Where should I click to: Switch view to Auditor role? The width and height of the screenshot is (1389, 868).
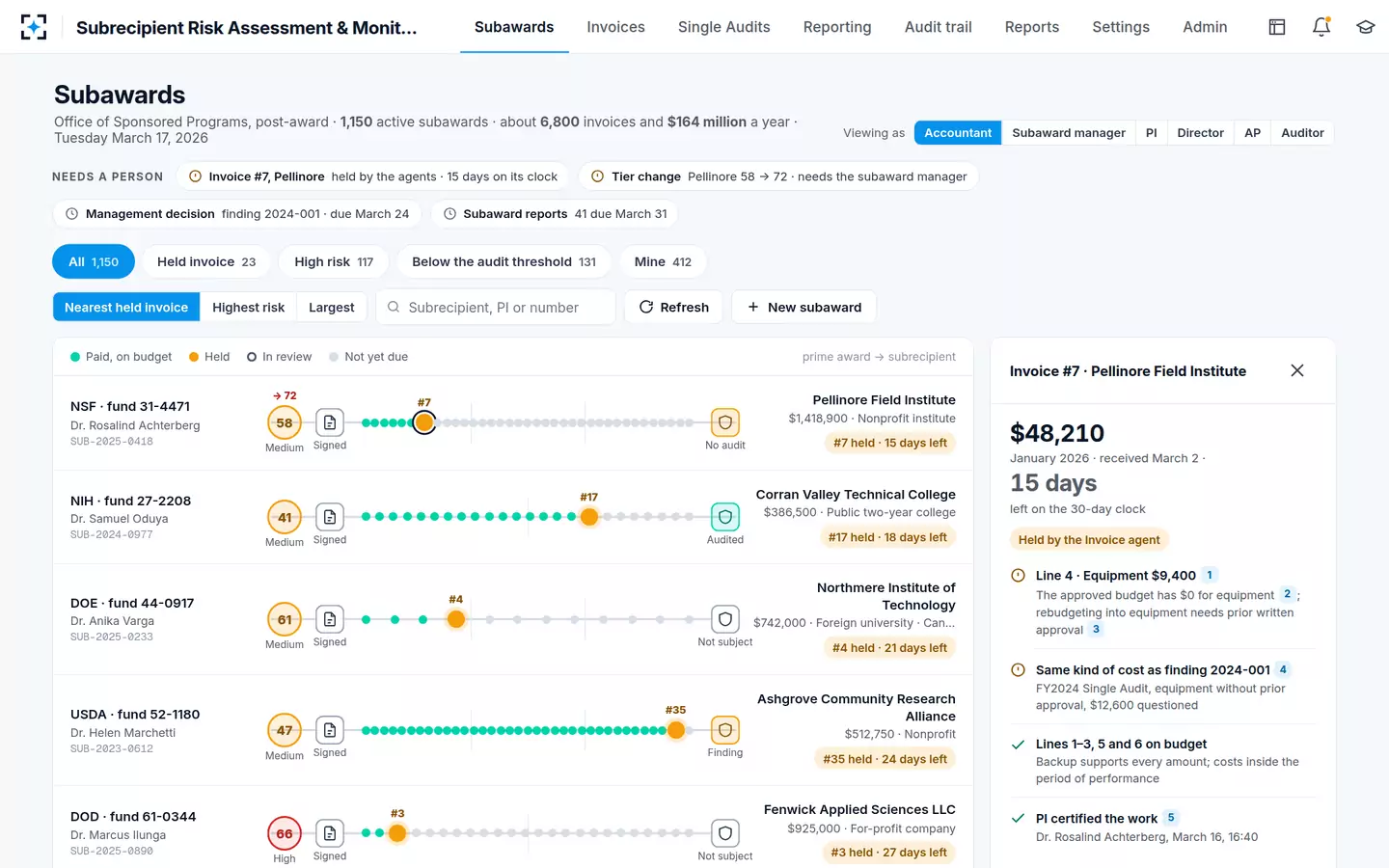(x=1302, y=133)
